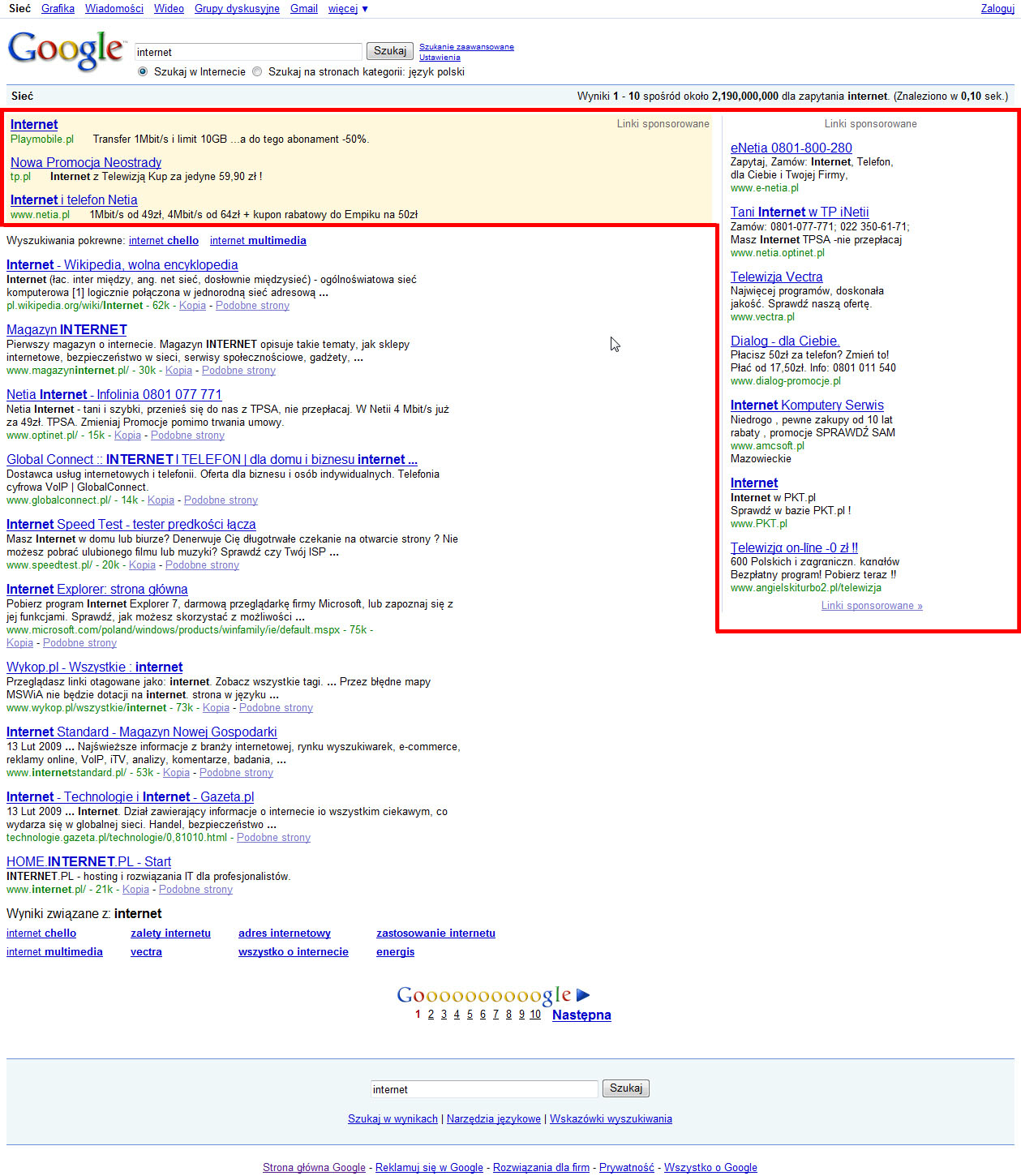Screen dimensions: 1021x1176
Task: Click the Zaloguj sign-in link
Action: click(997, 8)
